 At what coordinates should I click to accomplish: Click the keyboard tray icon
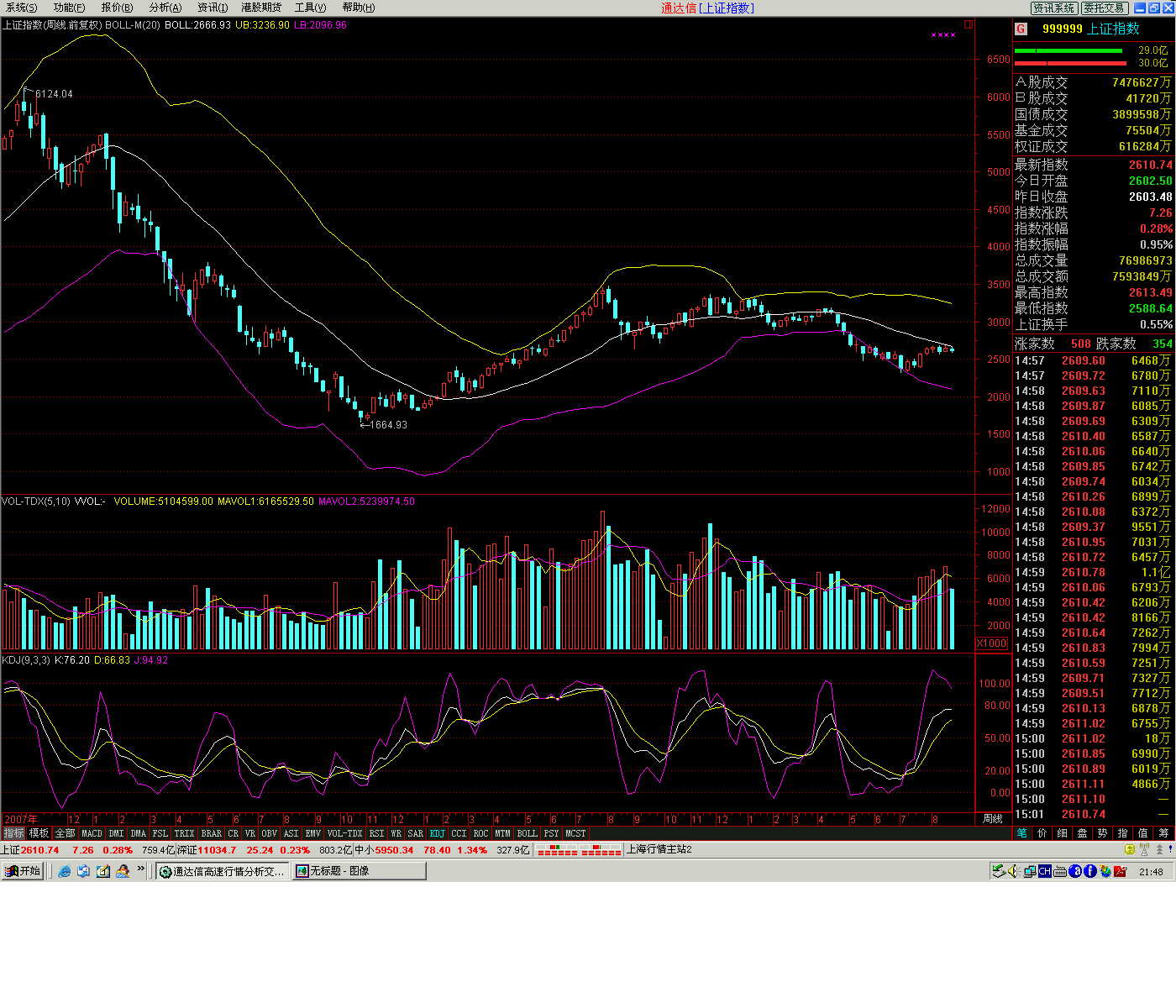(x=1060, y=871)
